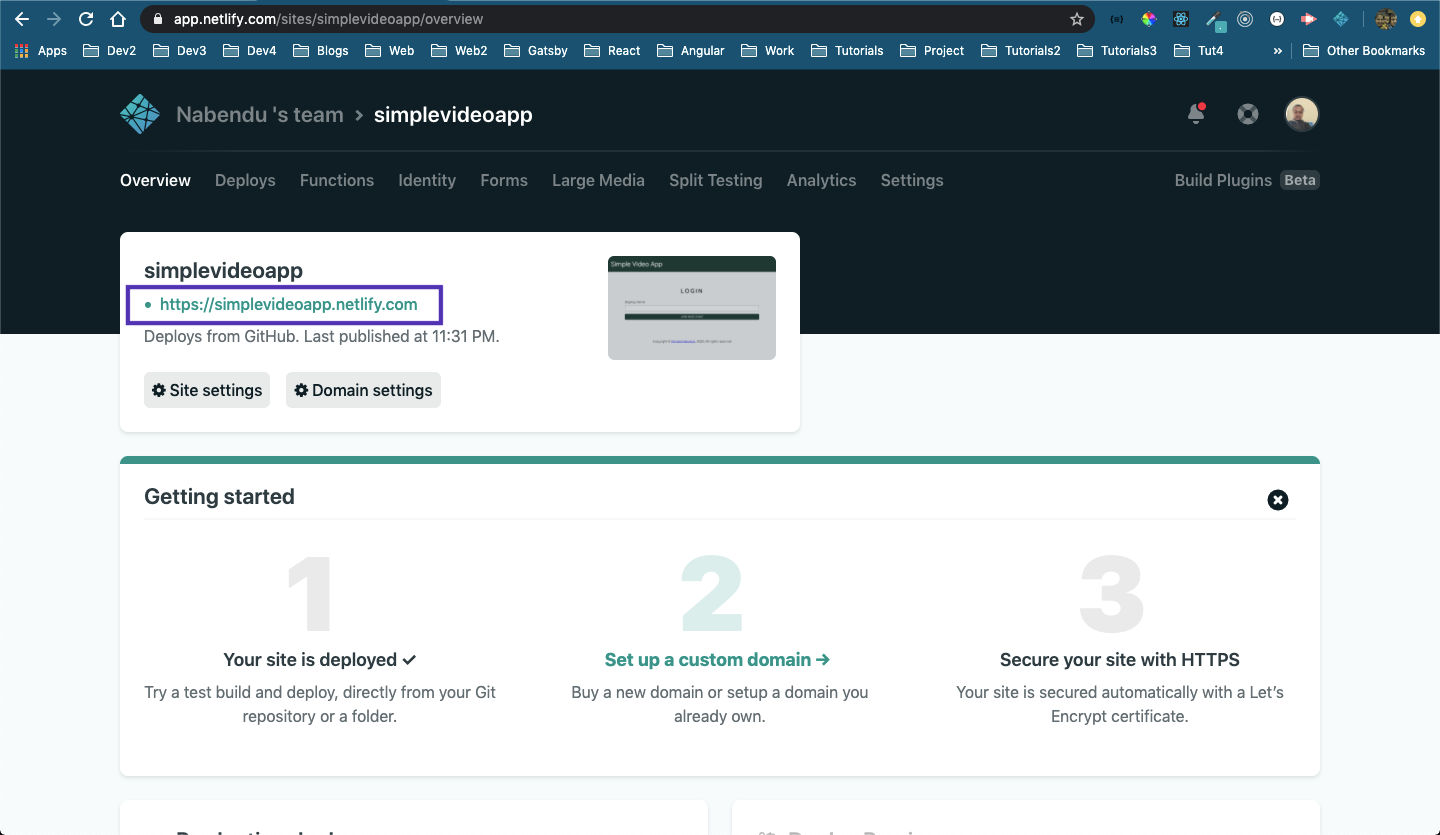Click the 'Your site is deployed' heading
The width and height of the screenshot is (1440, 835).
pyautogui.click(x=320, y=659)
